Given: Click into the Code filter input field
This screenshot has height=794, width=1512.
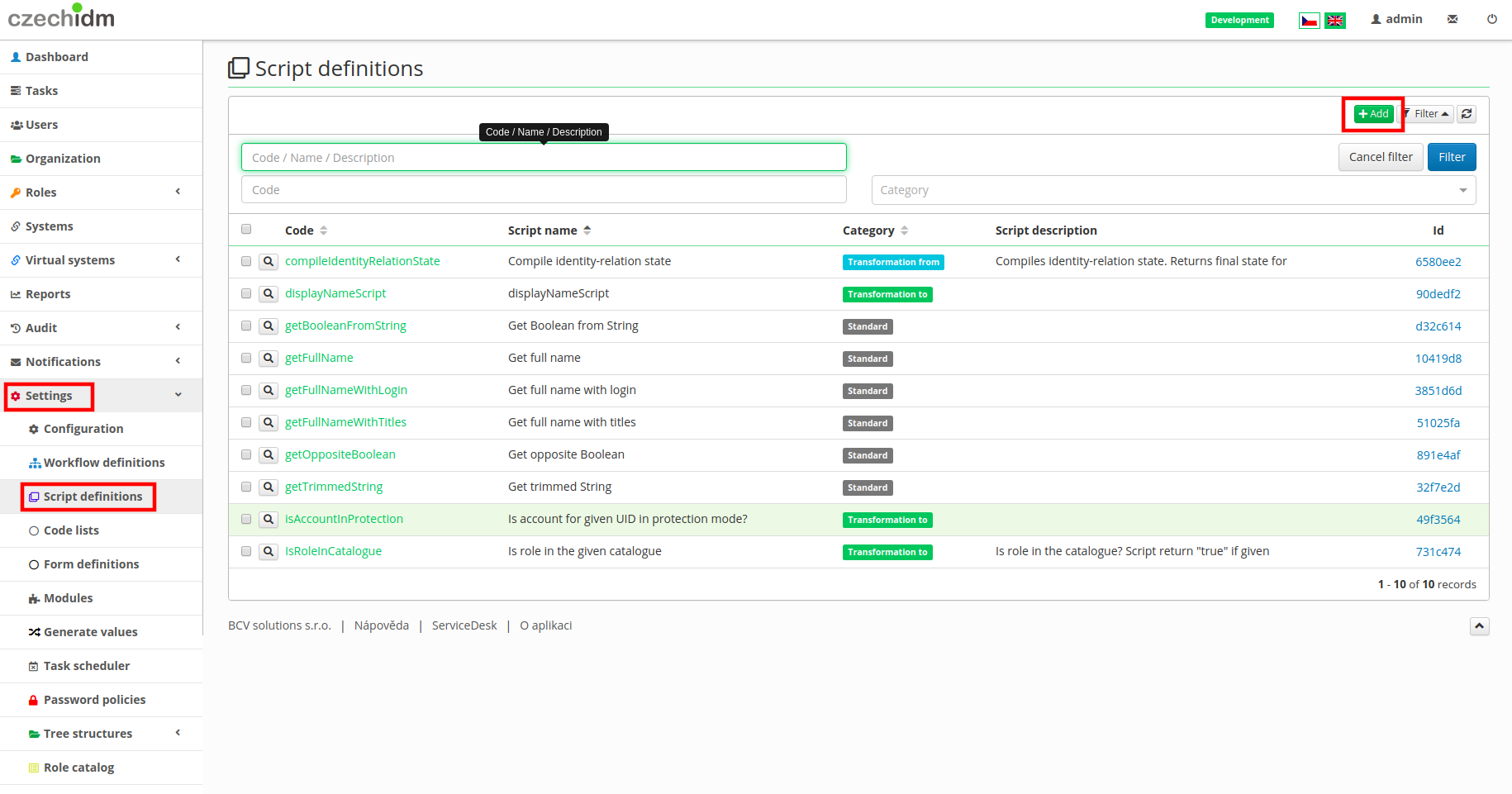Looking at the screenshot, I should [x=544, y=190].
